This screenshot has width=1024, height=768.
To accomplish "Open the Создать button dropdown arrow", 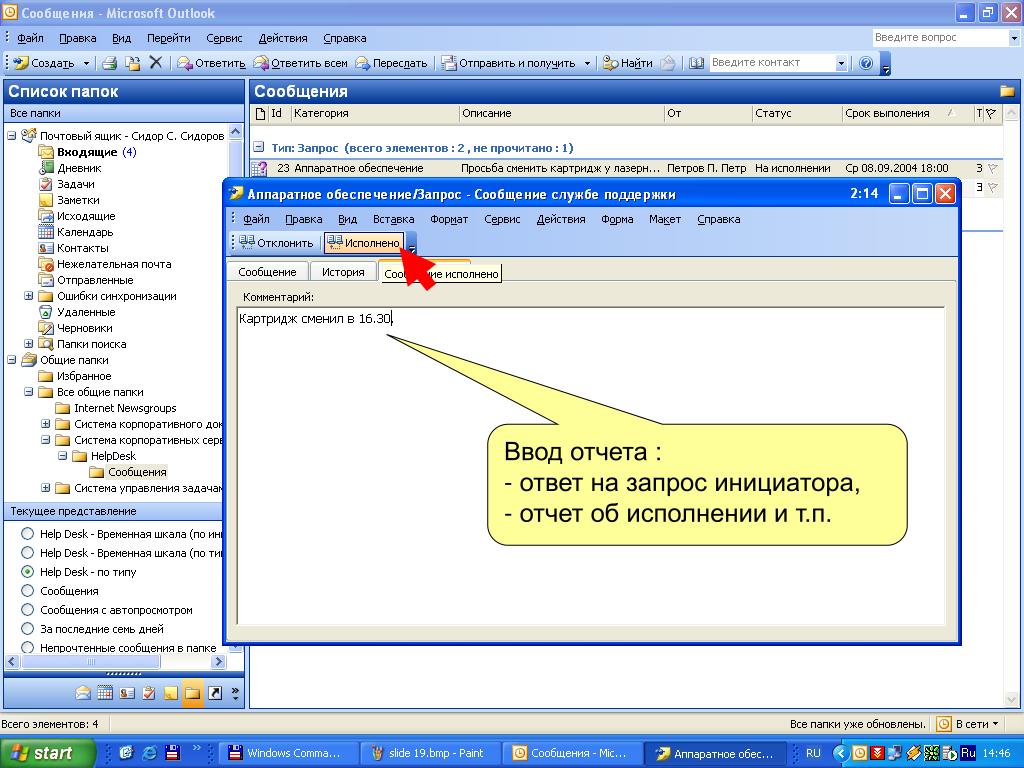I will (86, 63).
